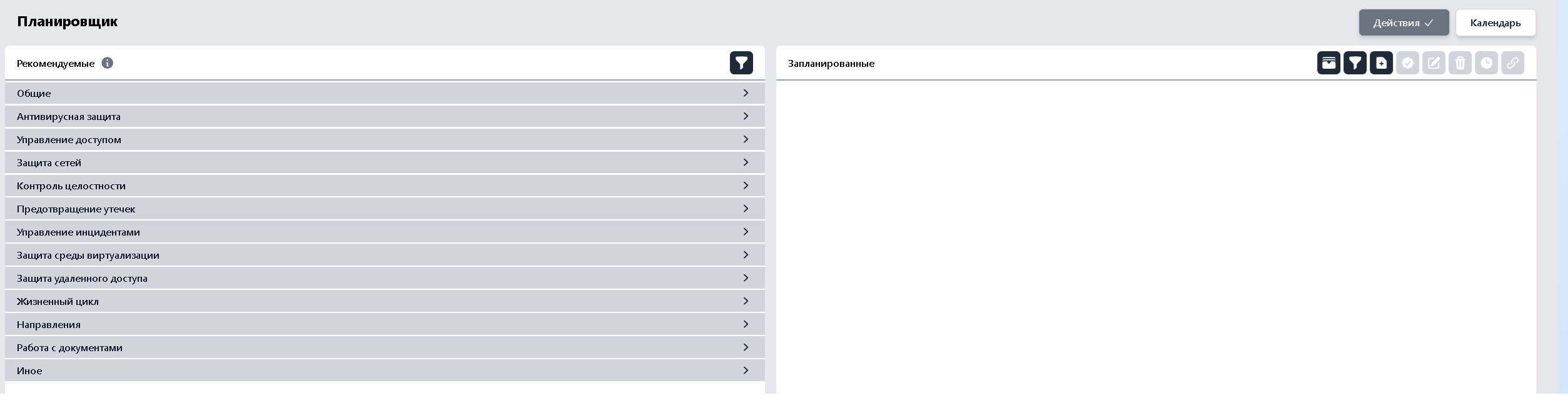Screen dimensions: 1568x408
Task: Open the archive box icon in Запланированные
Action: (x=1328, y=63)
